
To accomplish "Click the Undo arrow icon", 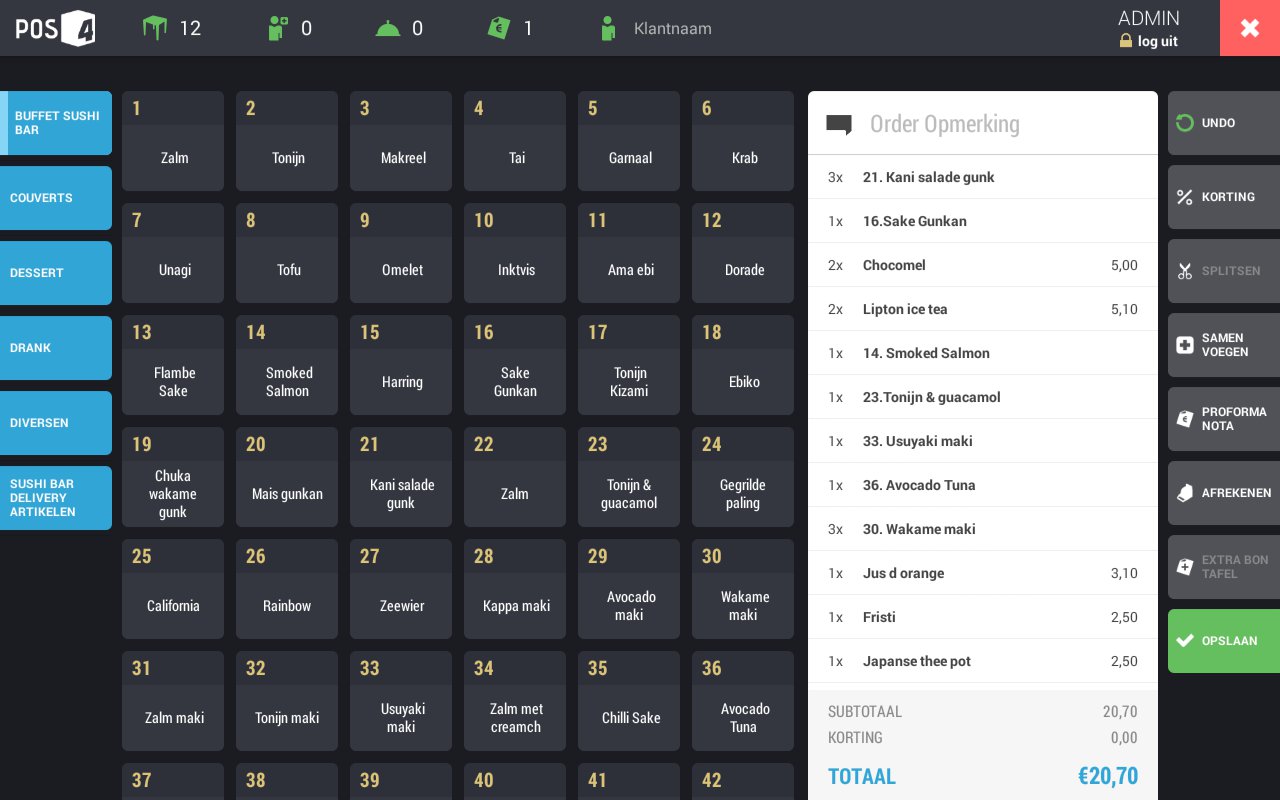I will [x=1185, y=123].
